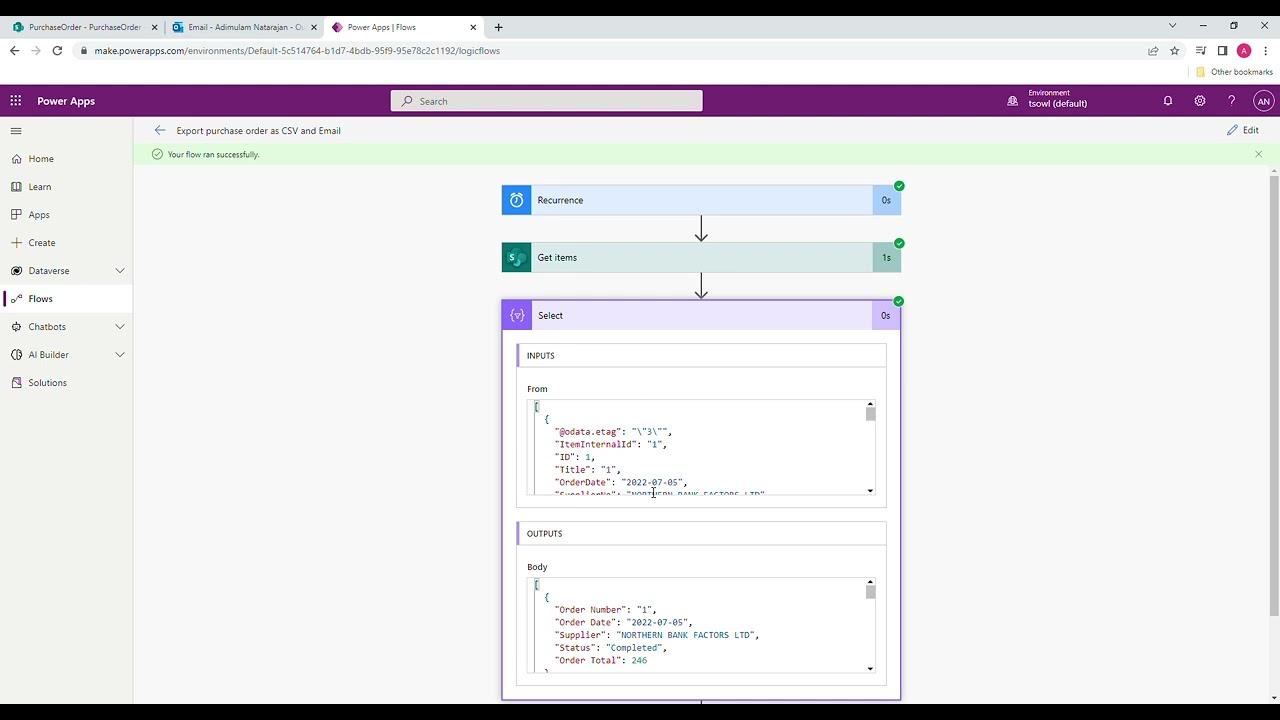This screenshot has height=720, width=1280.
Task: Open the Chrome profile avatar
Action: pyautogui.click(x=1244, y=51)
